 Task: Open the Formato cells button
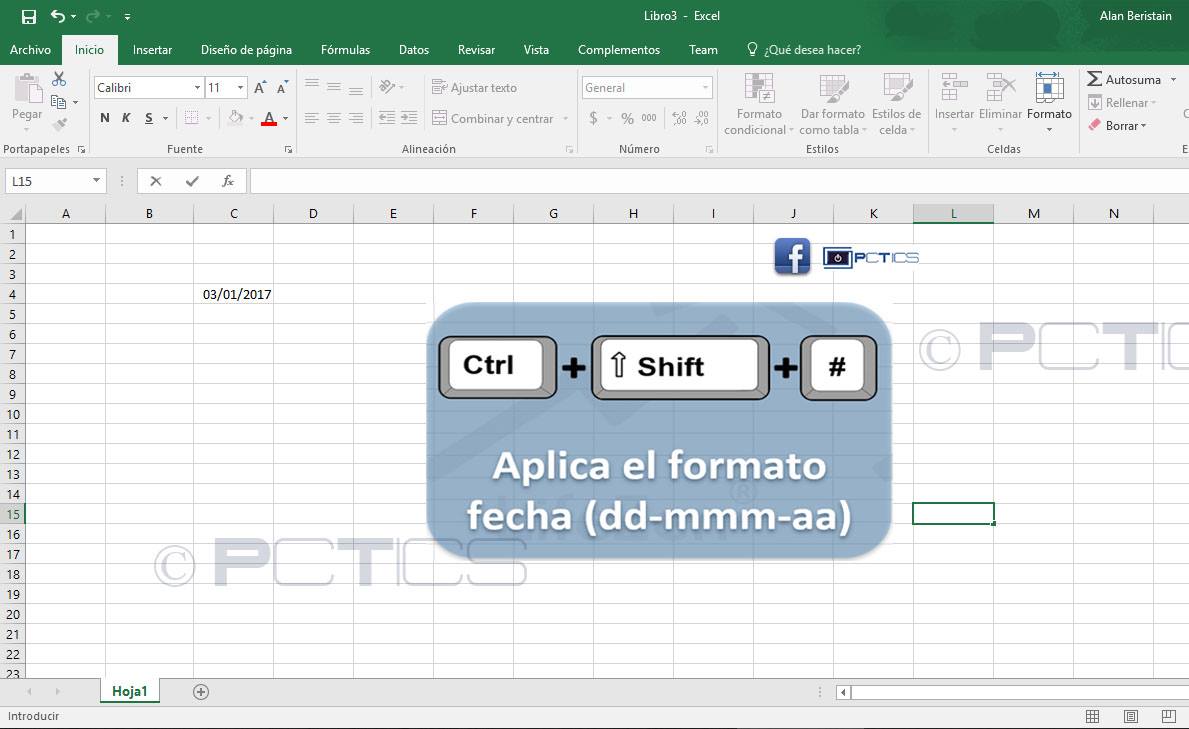point(1049,103)
